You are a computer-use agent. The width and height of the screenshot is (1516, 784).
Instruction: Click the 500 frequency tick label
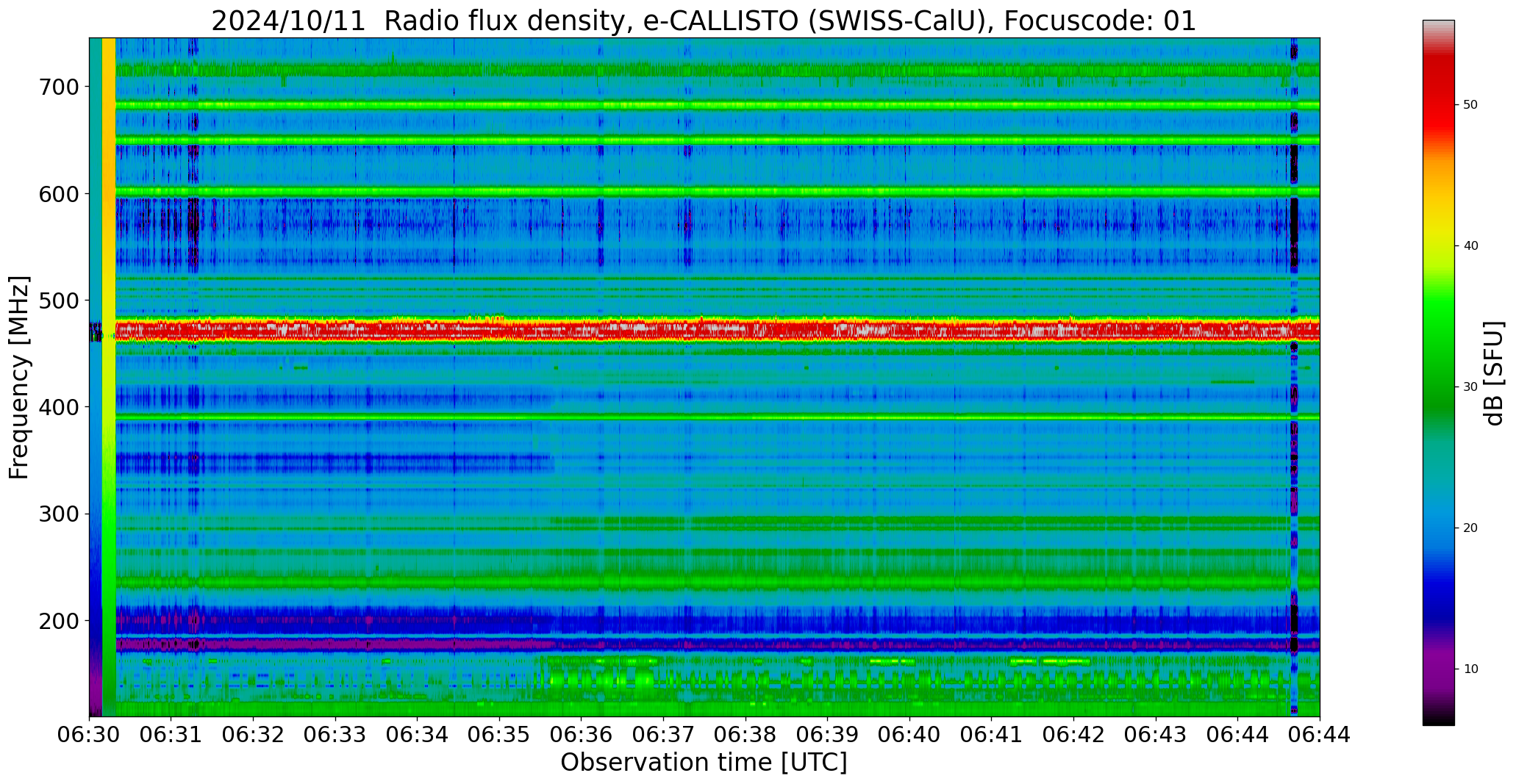(x=59, y=300)
